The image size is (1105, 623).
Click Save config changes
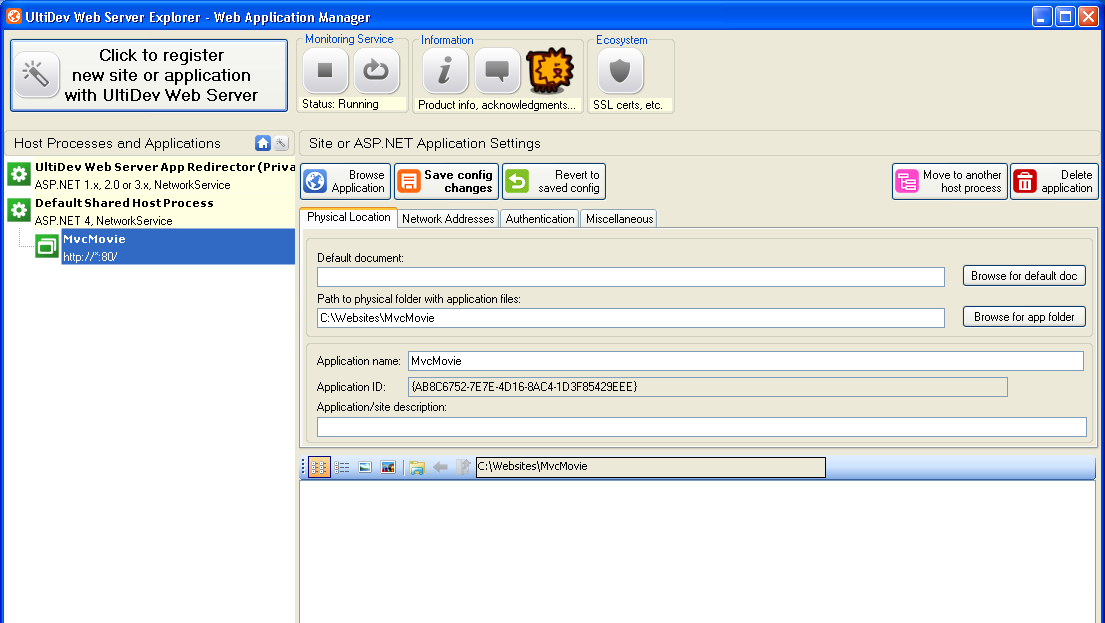click(446, 181)
